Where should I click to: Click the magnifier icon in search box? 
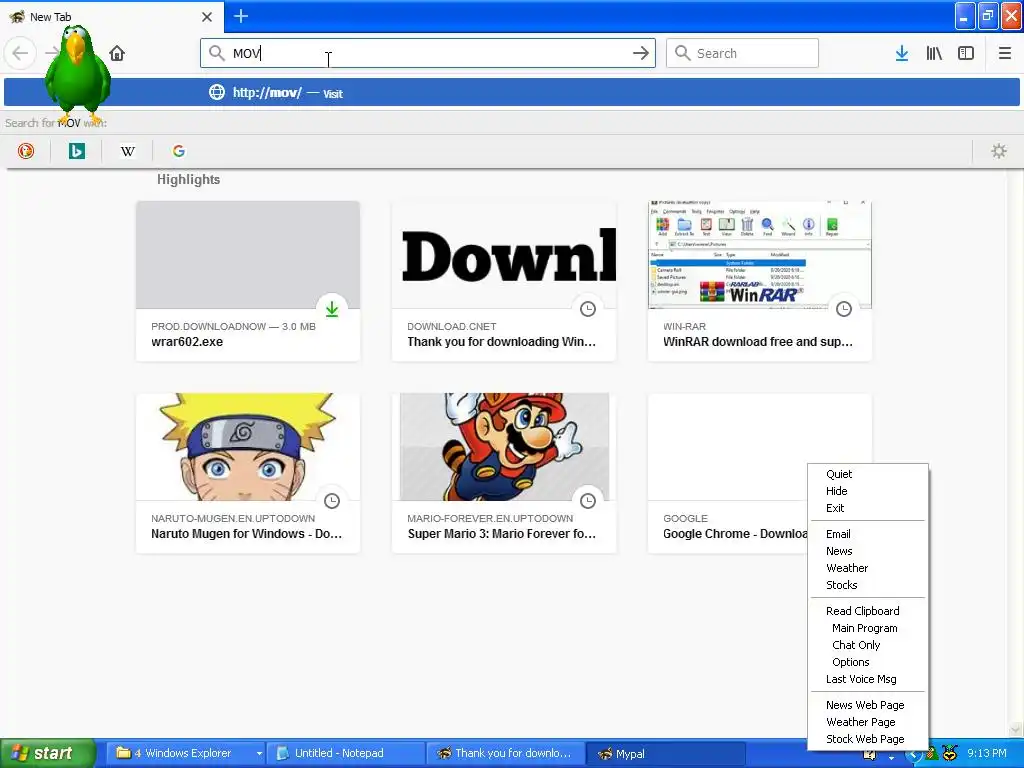click(x=682, y=53)
